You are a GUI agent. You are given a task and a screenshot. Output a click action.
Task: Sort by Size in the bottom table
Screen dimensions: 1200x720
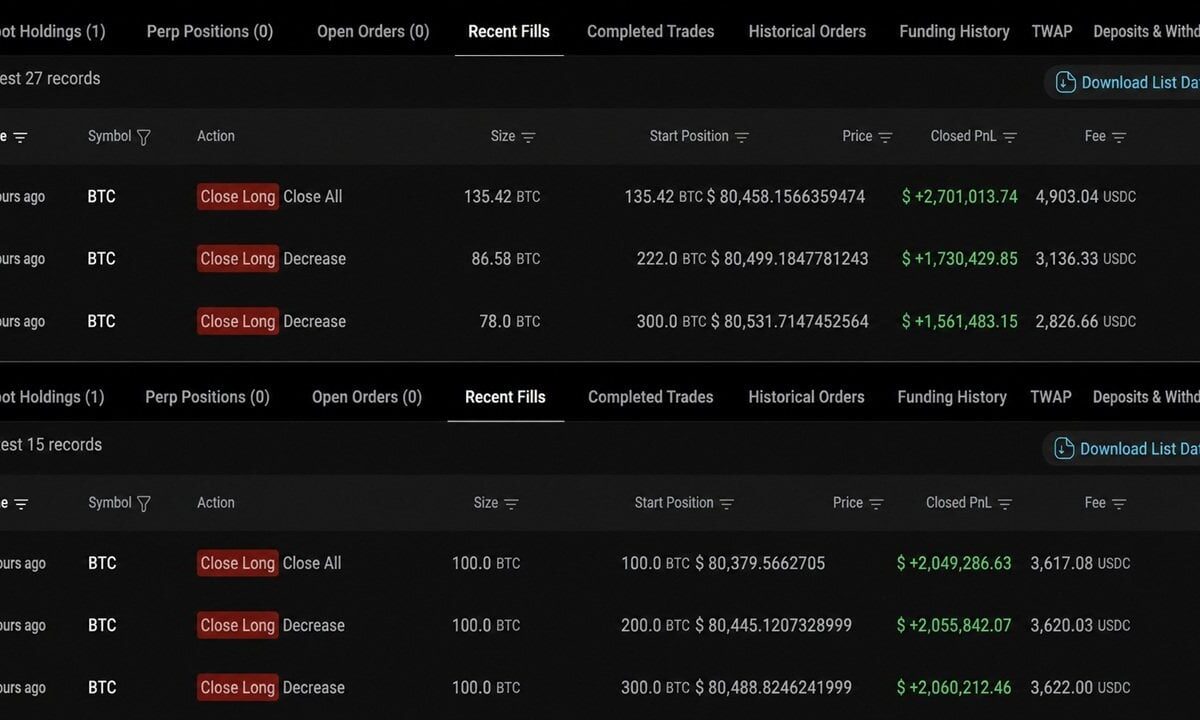pyautogui.click(x=511, y=504)
